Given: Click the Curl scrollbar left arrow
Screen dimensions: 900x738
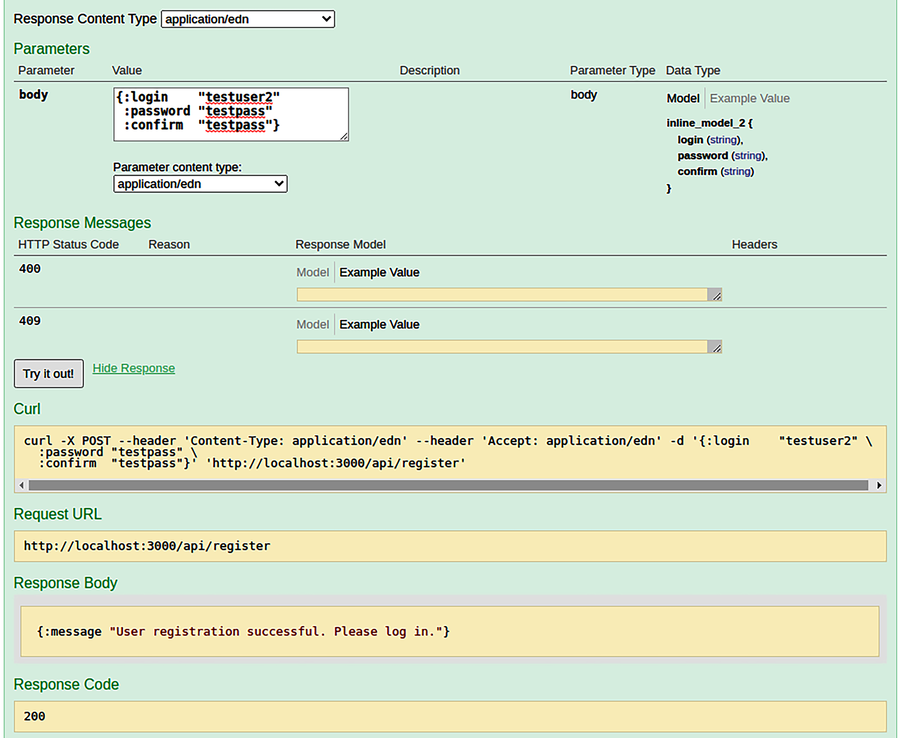Looking at the screenshot, I should (21, 485).
